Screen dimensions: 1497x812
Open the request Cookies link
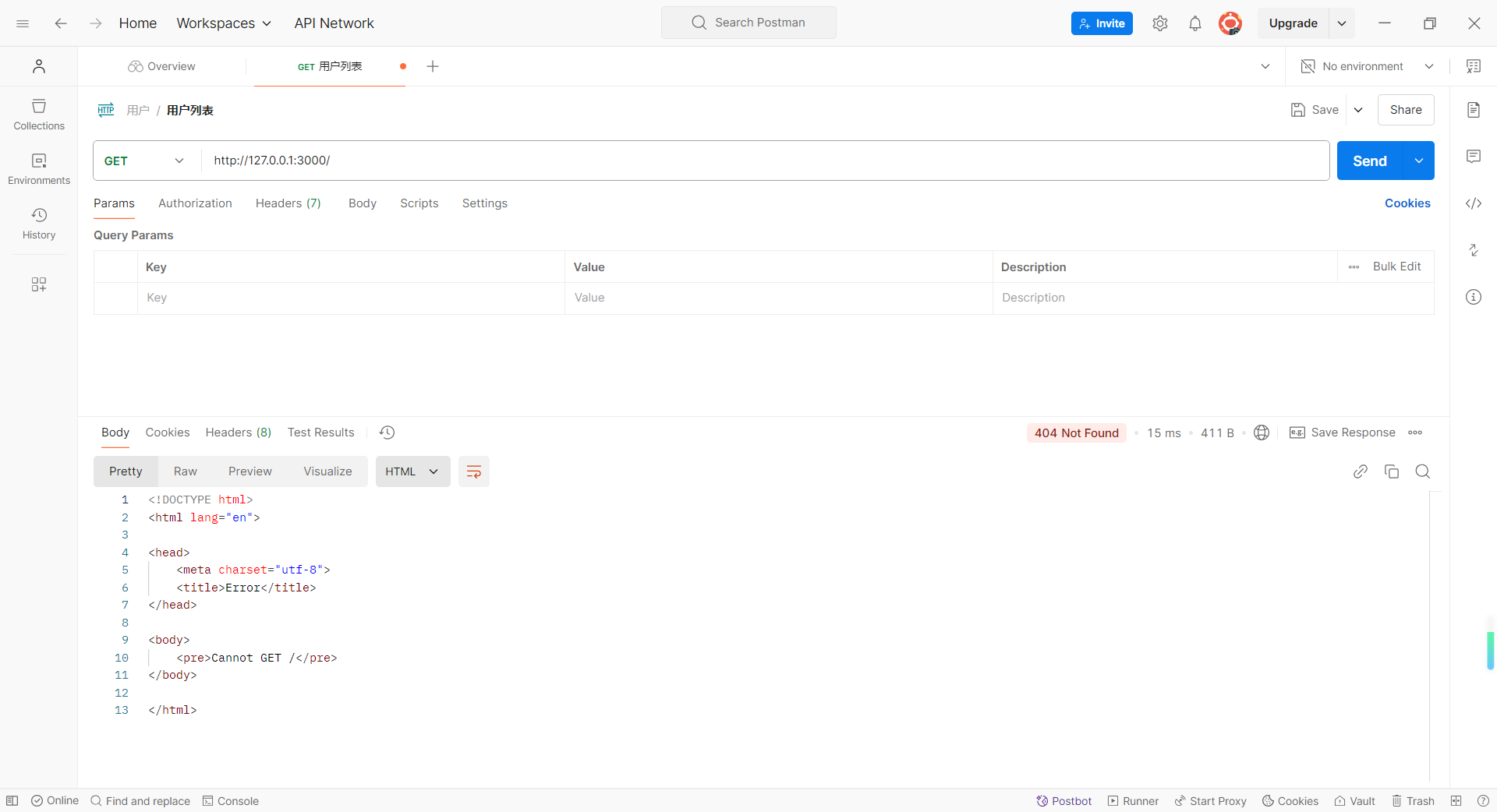click(1407, 203)
